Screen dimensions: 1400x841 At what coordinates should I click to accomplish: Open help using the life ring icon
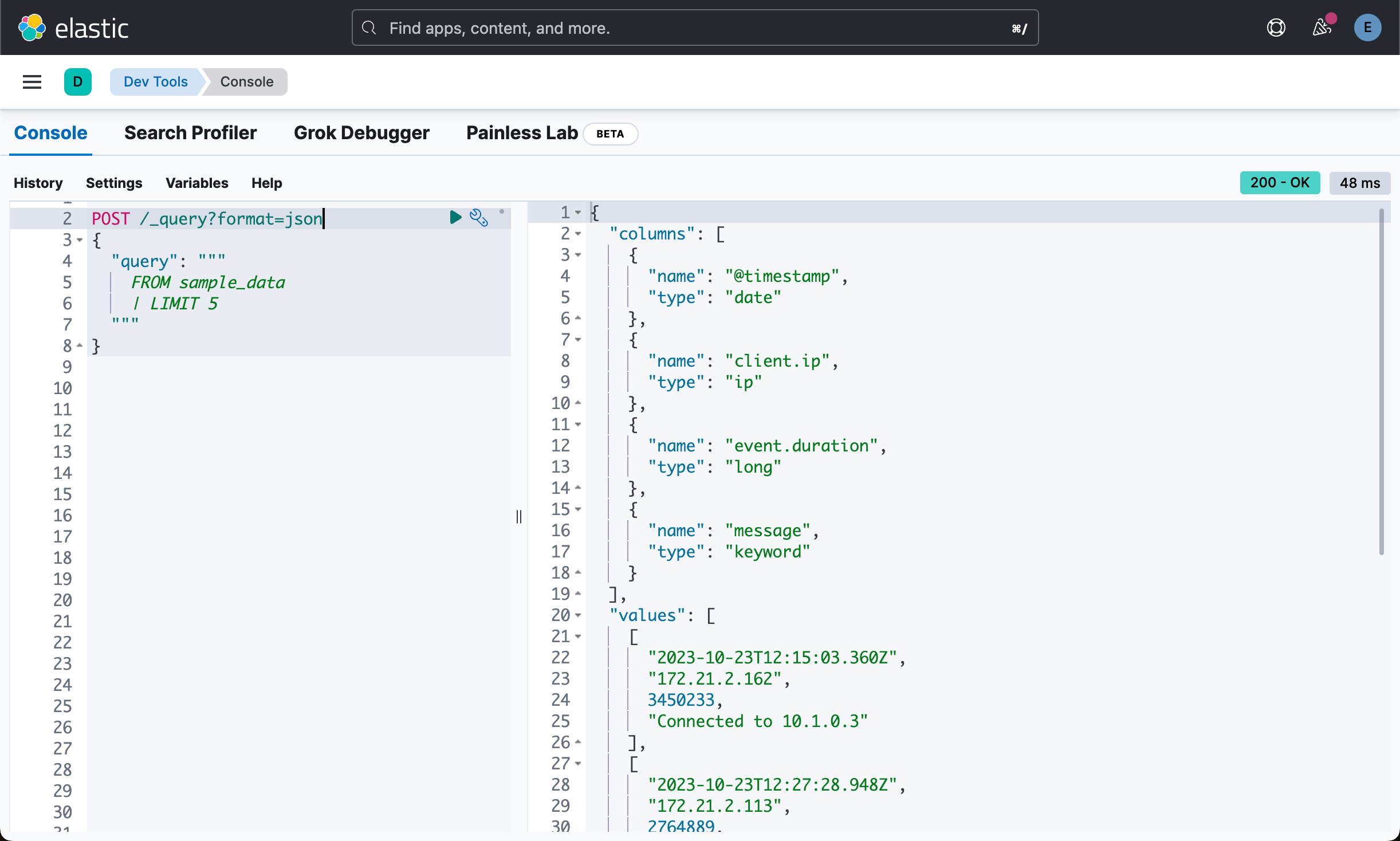pyautogui.click(x=1276, y=27)
